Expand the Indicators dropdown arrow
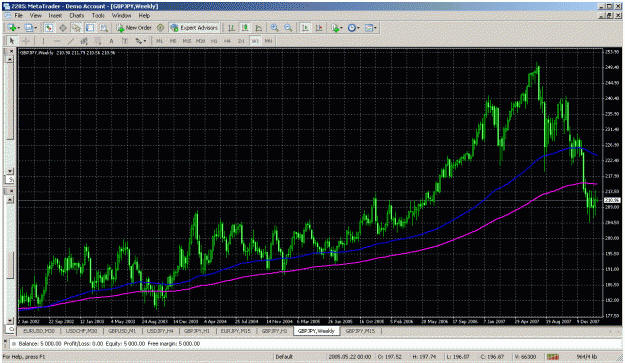625x363 pixels. tap(342, 28)
